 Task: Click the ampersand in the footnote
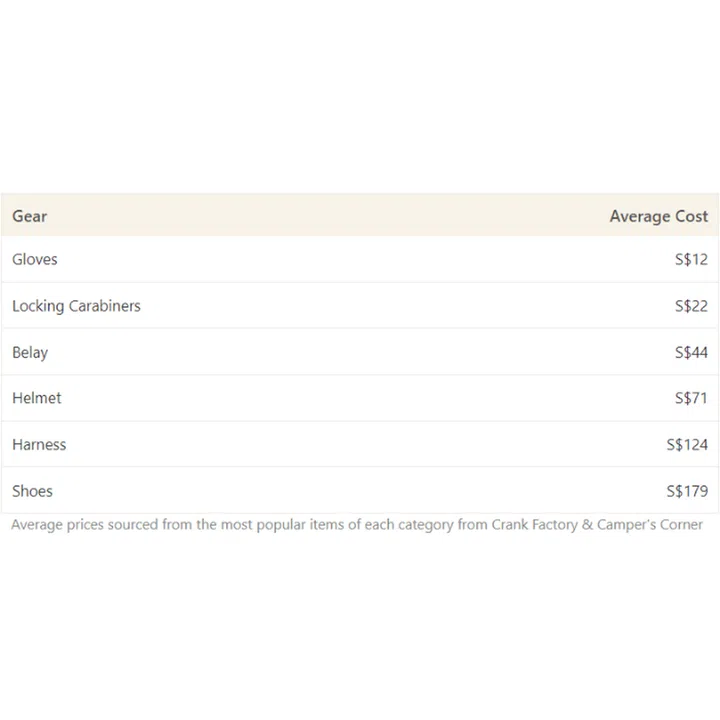[586, 524]
